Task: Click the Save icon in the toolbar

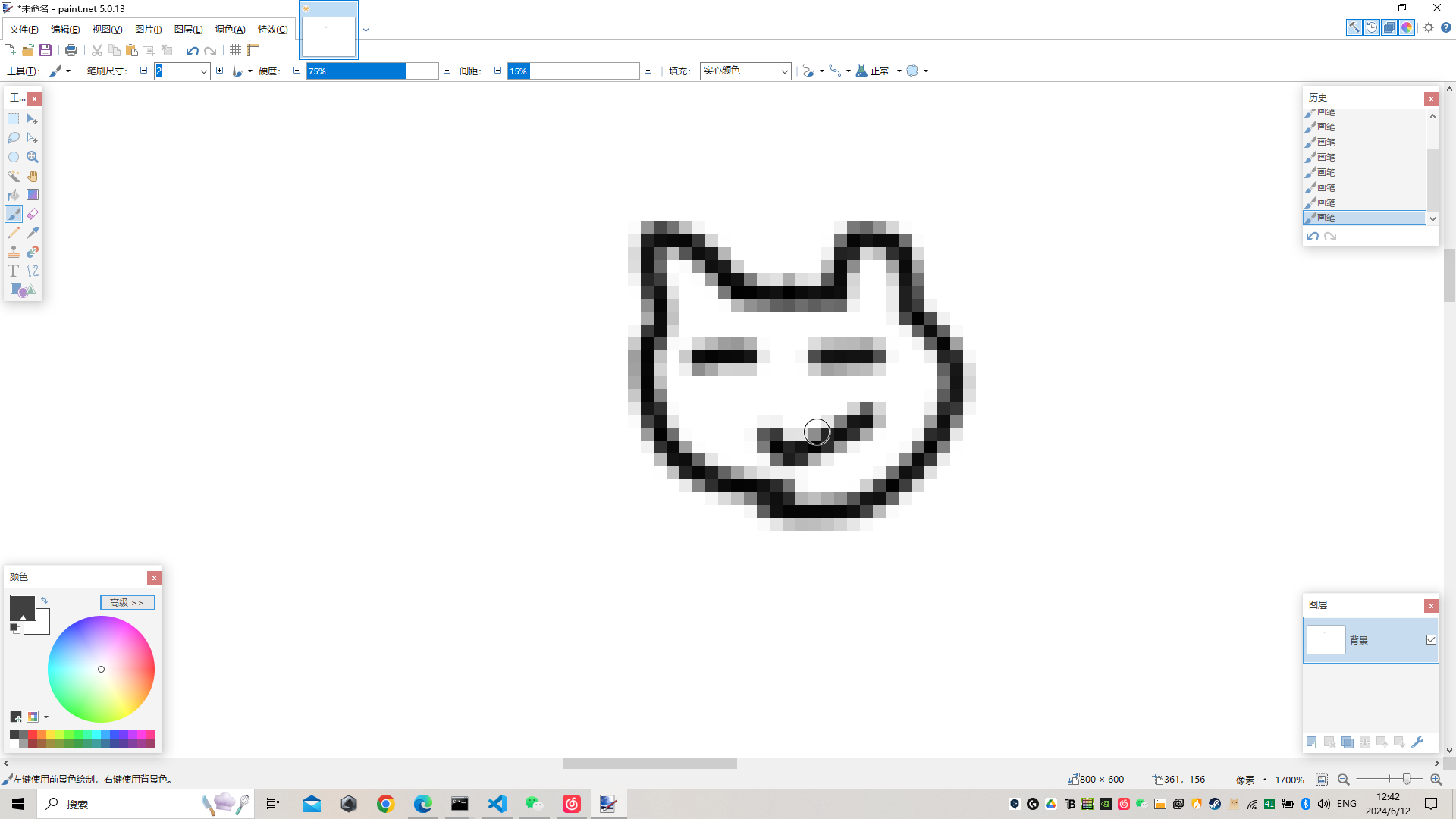Action: (45, 50)
